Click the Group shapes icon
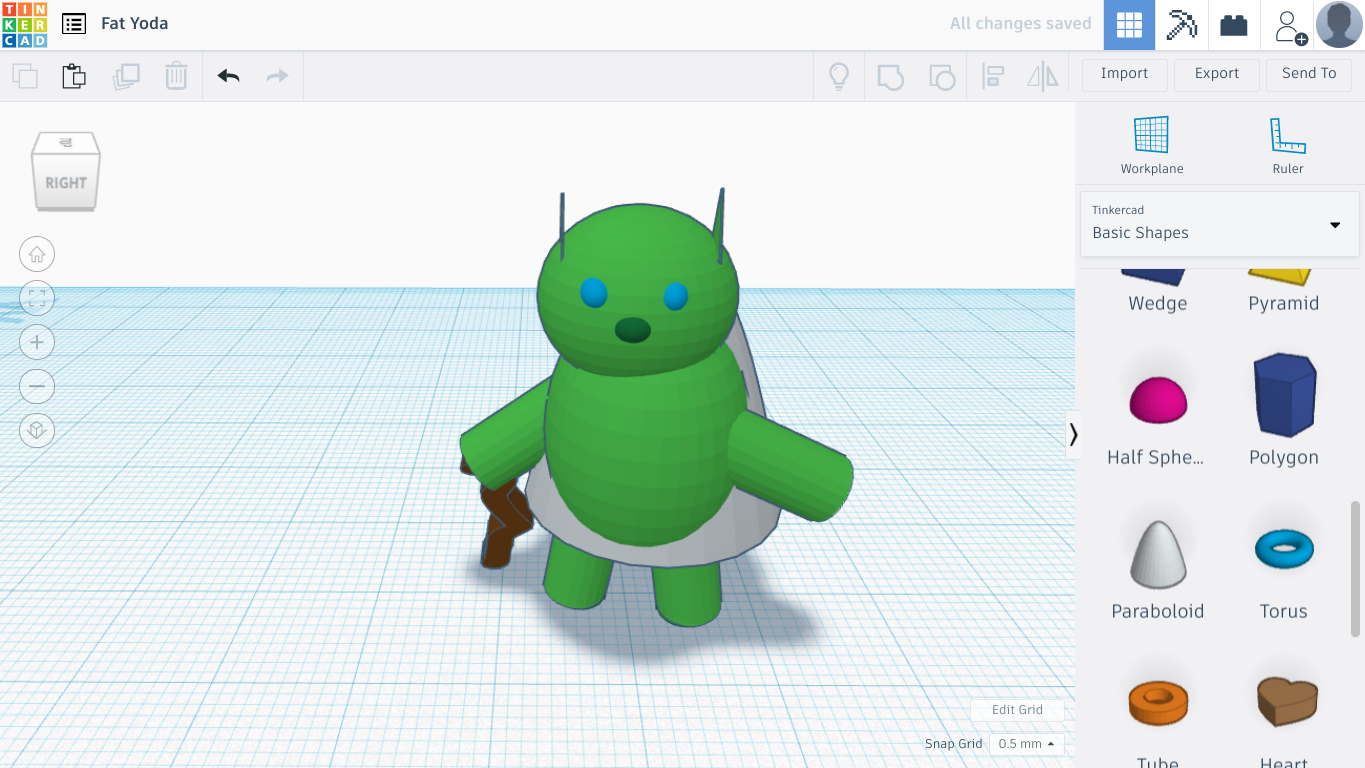The image size is (1365, 768). [x=890, y=76]
